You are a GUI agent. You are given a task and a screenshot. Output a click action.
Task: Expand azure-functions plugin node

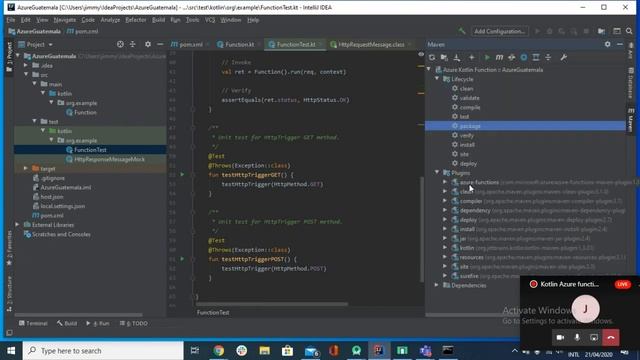click(x=445, y=182)
